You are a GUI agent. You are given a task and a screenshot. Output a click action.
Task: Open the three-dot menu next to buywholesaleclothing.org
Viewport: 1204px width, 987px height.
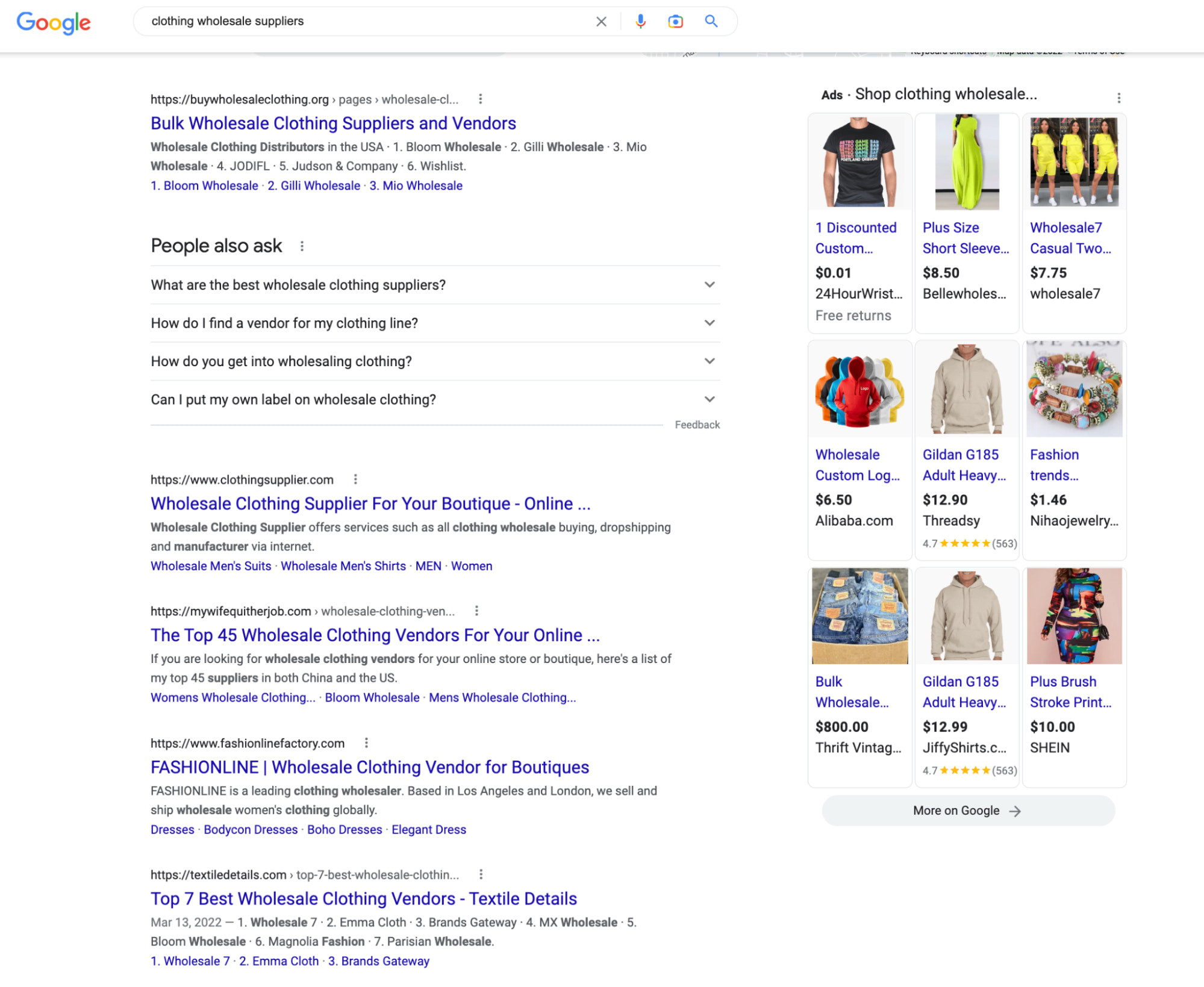pos(481,99)
